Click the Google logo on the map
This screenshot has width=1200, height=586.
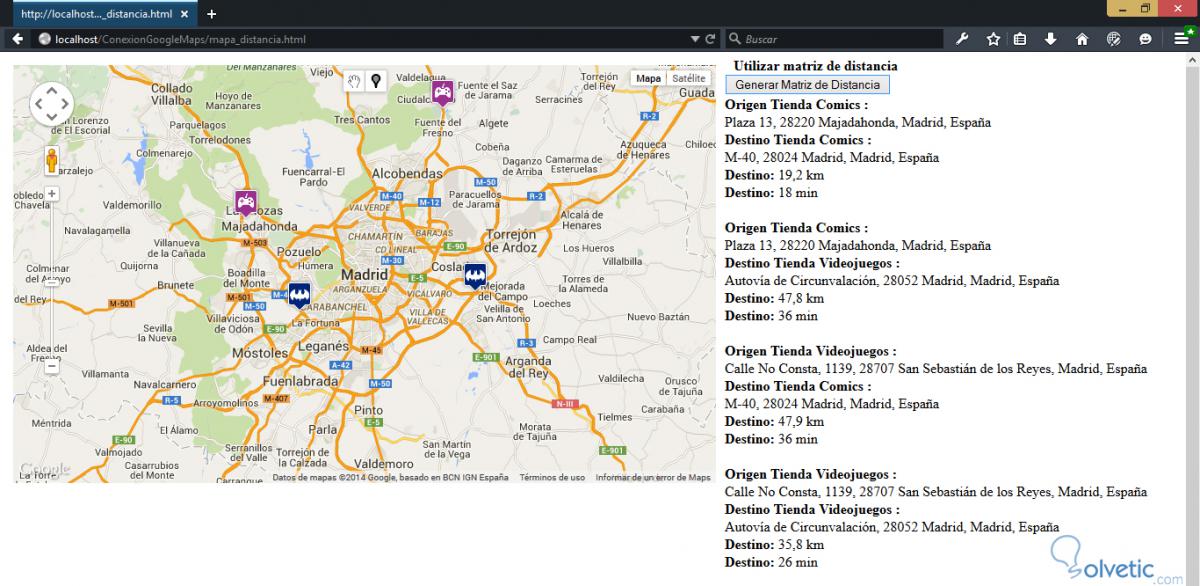(x=45, y=470)
